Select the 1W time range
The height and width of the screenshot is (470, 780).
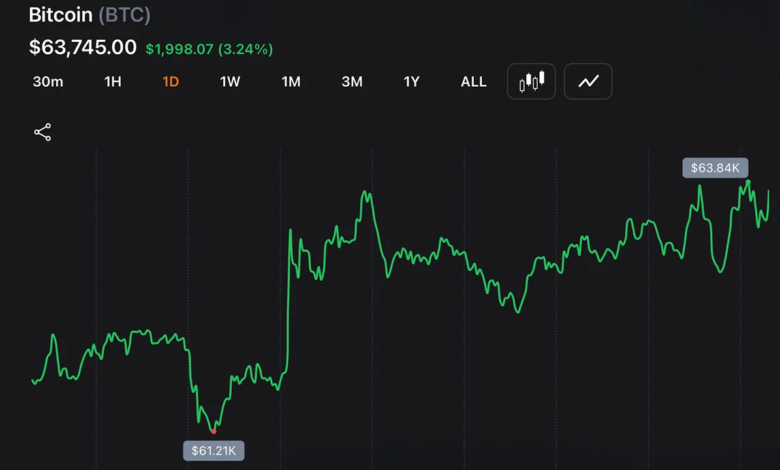[230, 82]
